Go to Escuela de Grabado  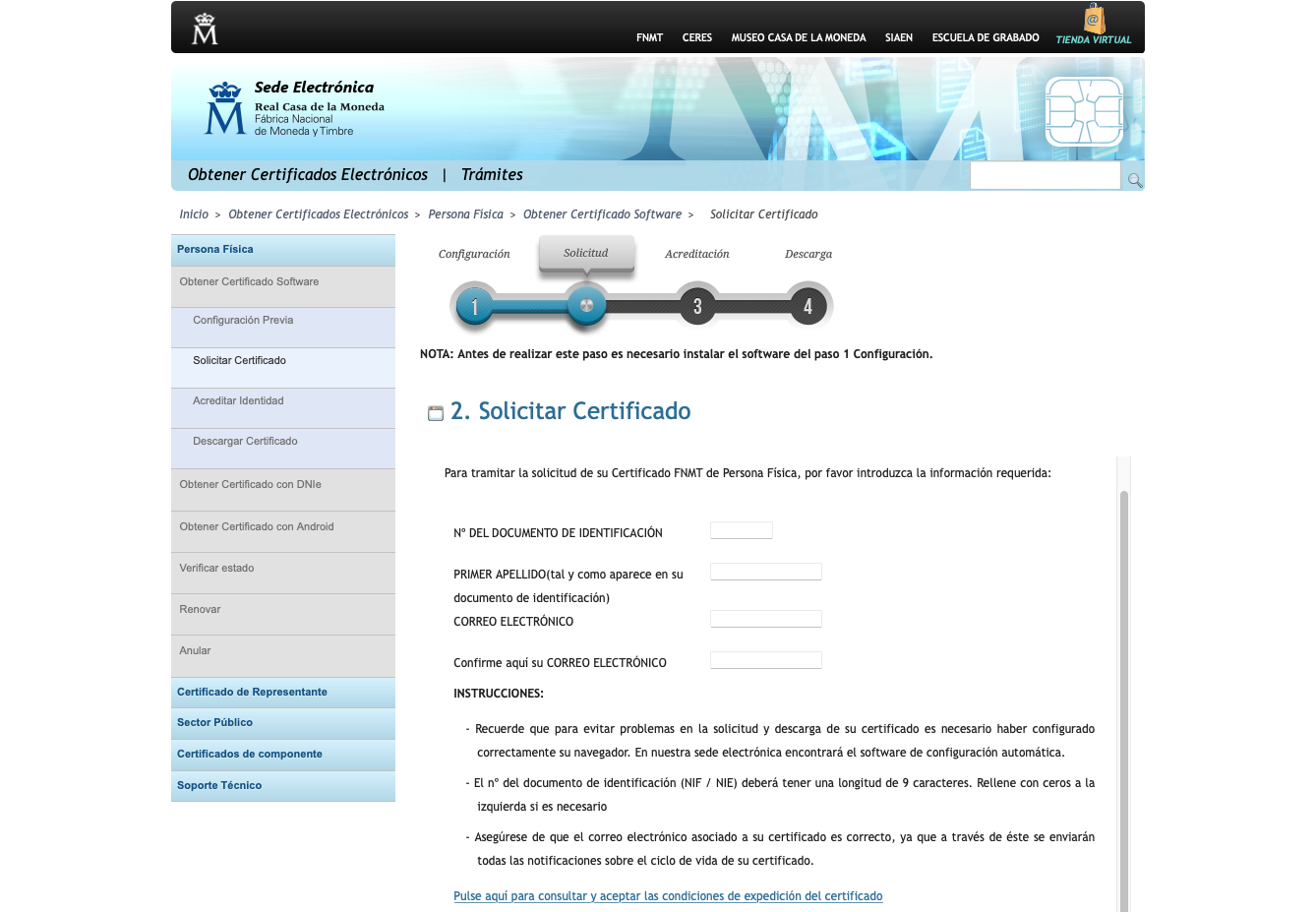coord(986,37)
